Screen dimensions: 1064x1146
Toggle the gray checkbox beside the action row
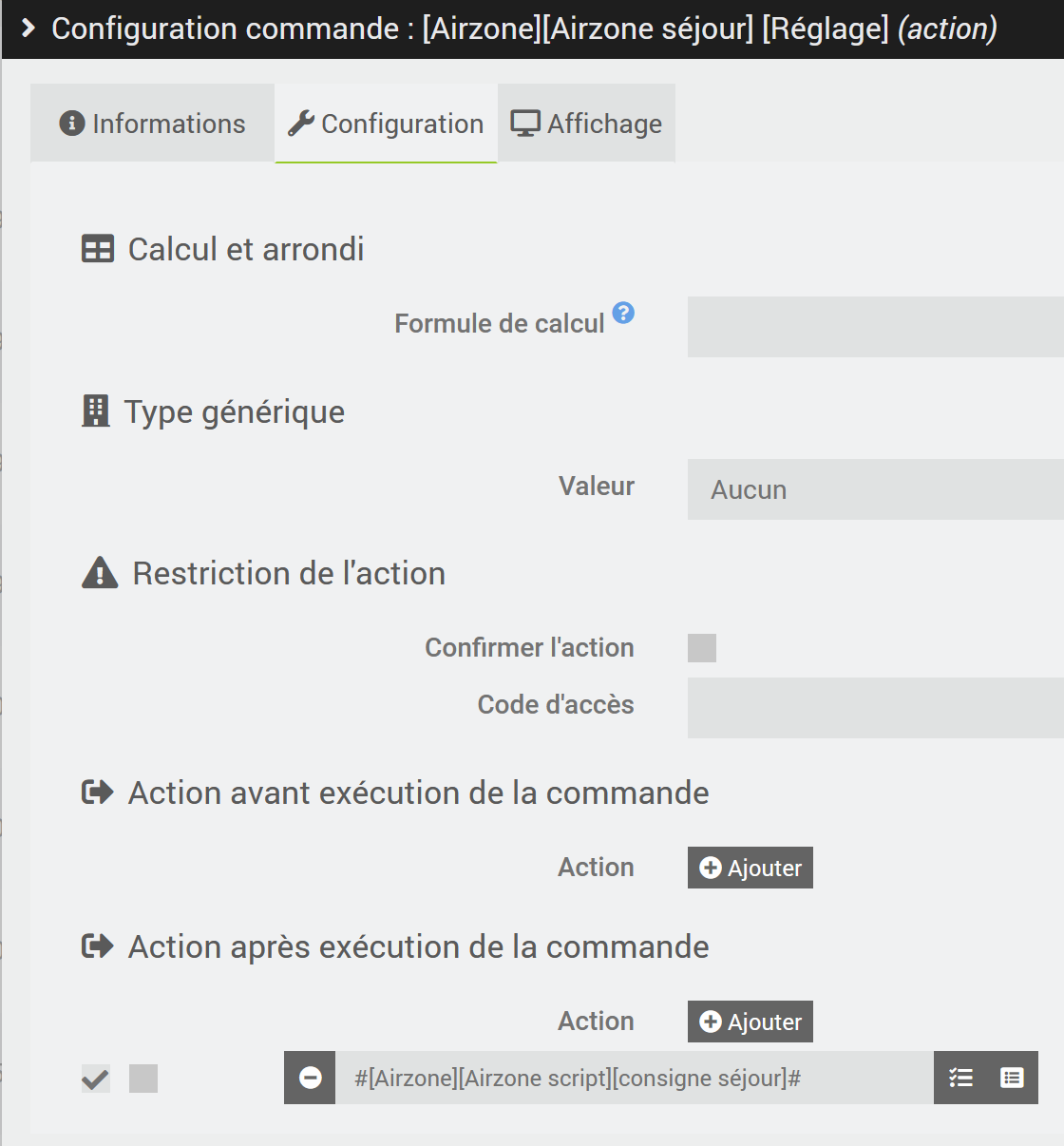(143, 1078)
